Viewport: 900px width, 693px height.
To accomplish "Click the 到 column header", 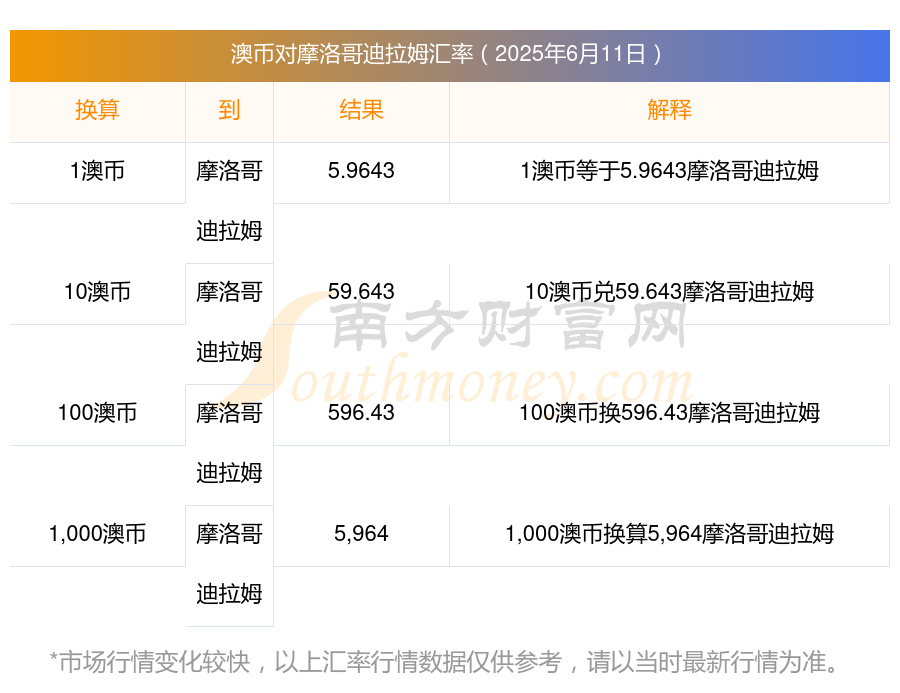I will [229, 110].
